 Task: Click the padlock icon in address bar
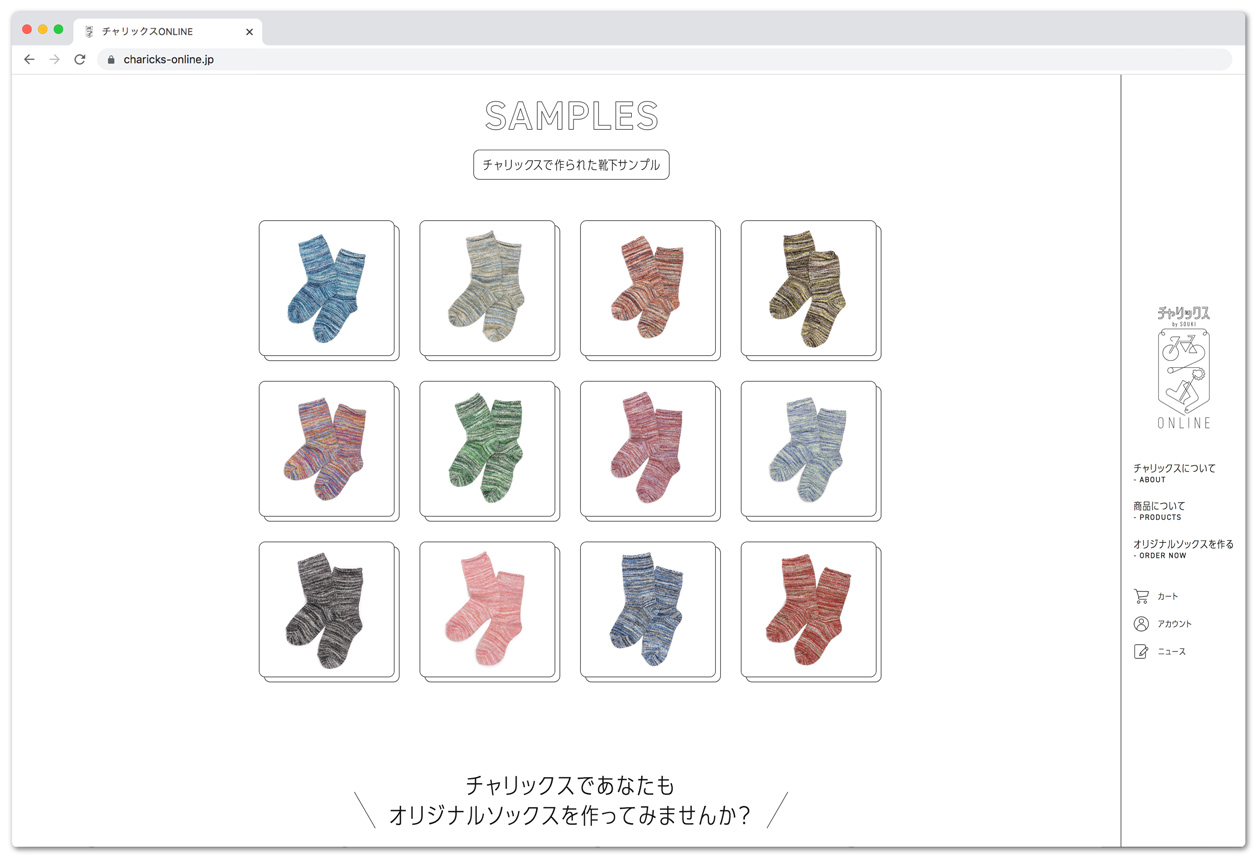(x=111, y=60)
